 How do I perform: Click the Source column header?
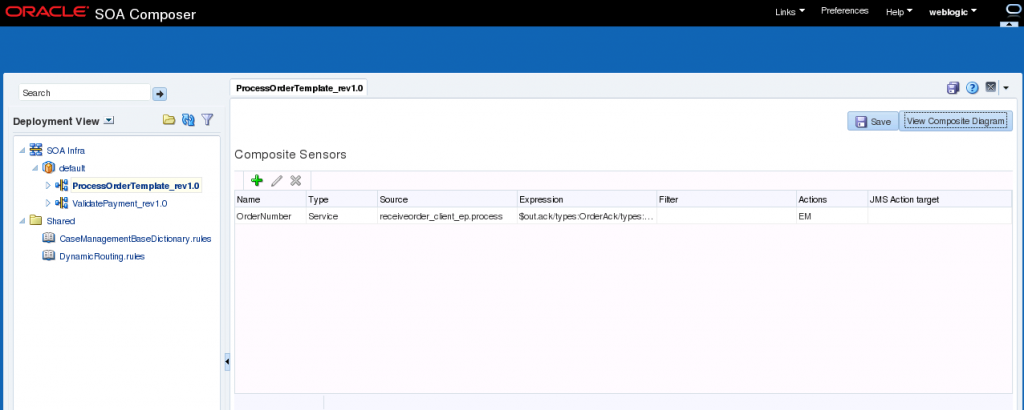click(x=447, y=200)
